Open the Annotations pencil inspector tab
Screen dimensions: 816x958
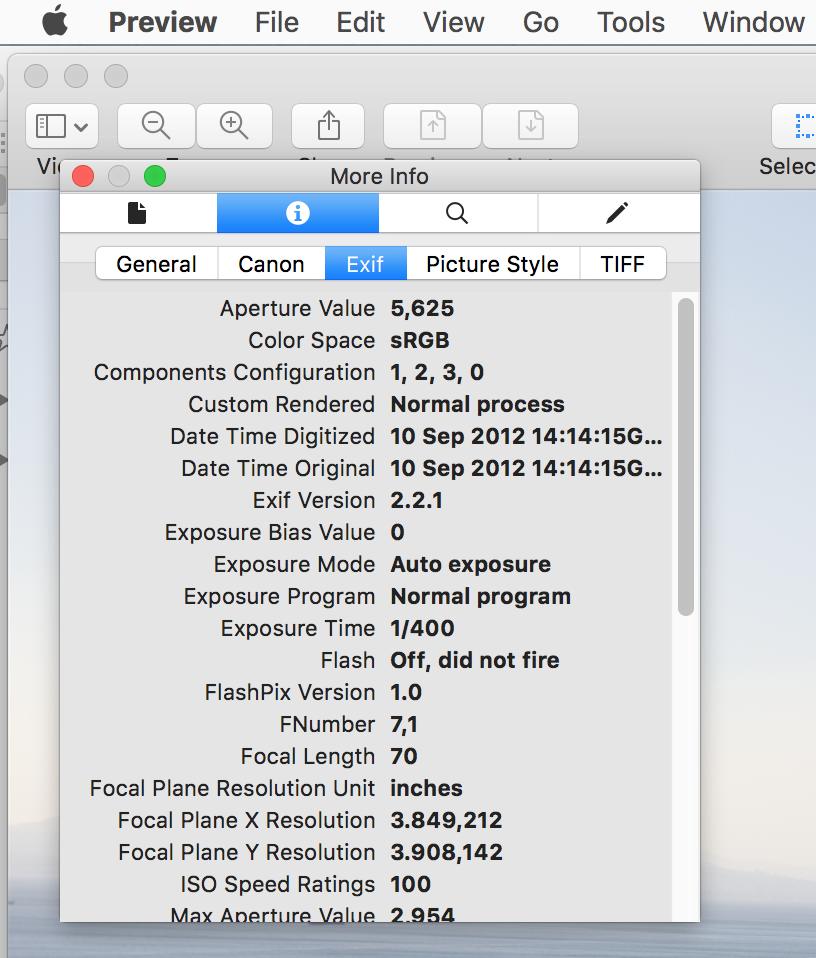point(617,213)
